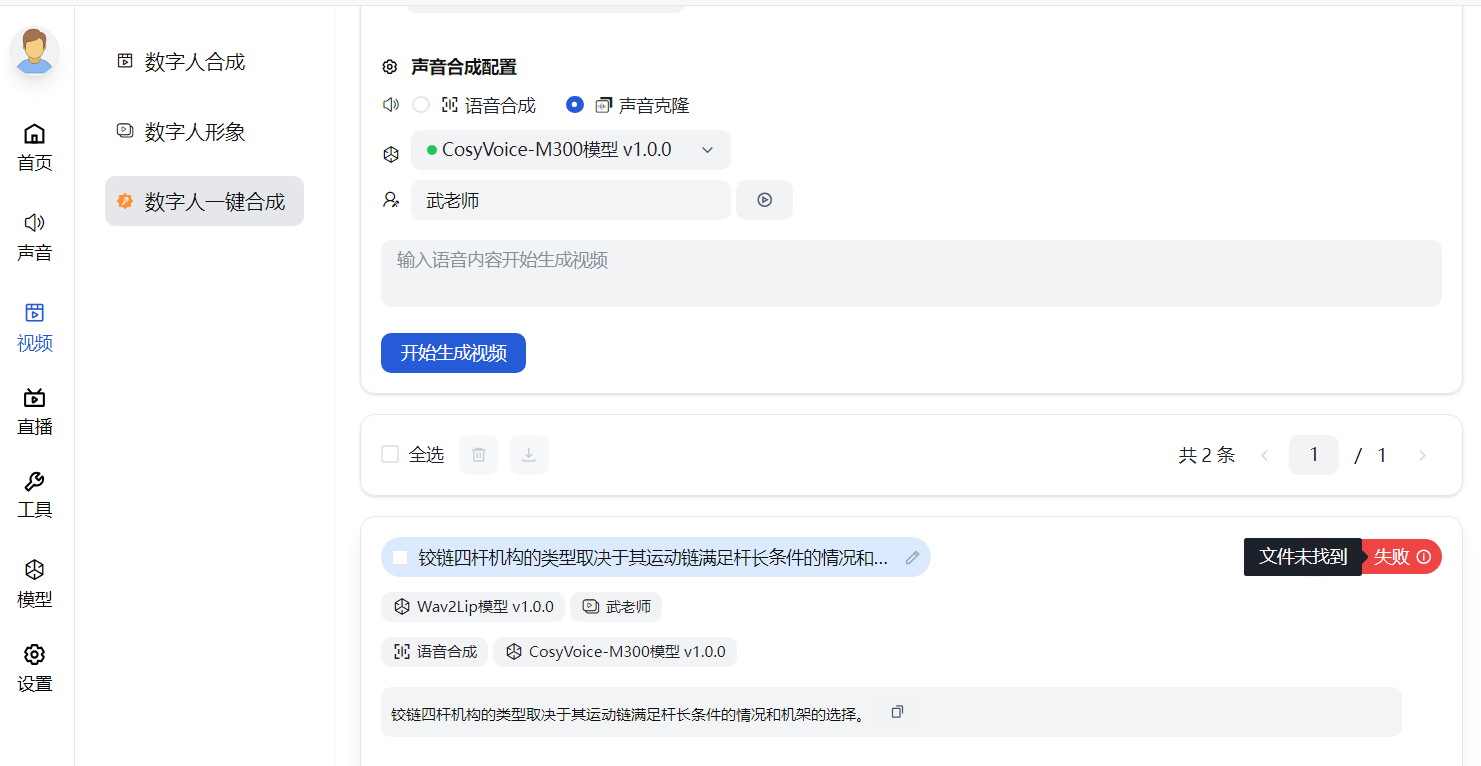1481x766 pixels.
Task: Click the page number input showing 1
Action: point(1314,455)
